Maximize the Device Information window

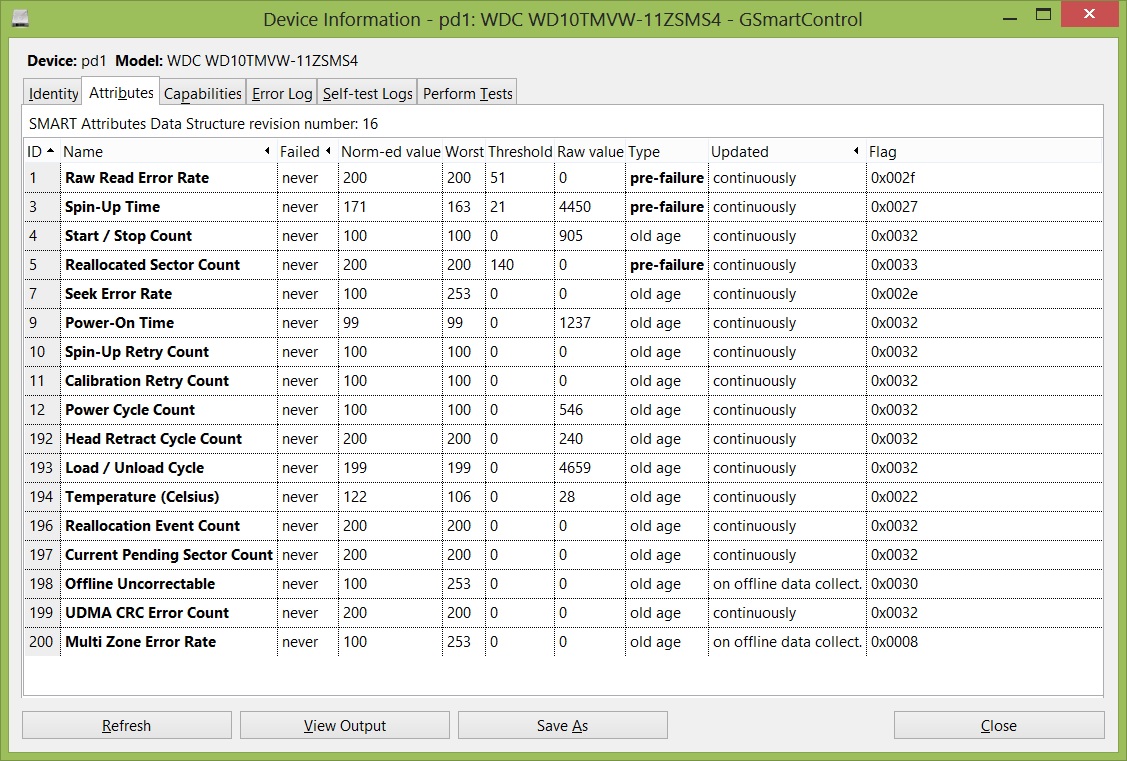coord(1044,16)
